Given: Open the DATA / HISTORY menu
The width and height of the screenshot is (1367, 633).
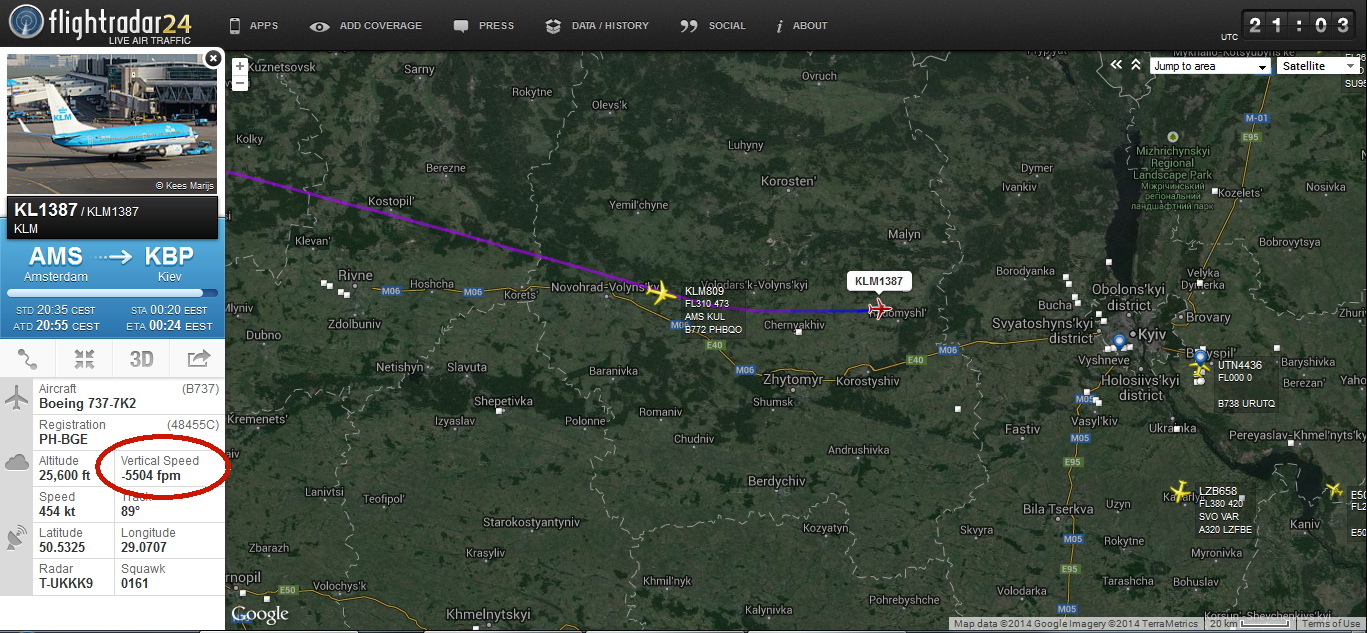Looking at the screenshot, I should (598, 26).
